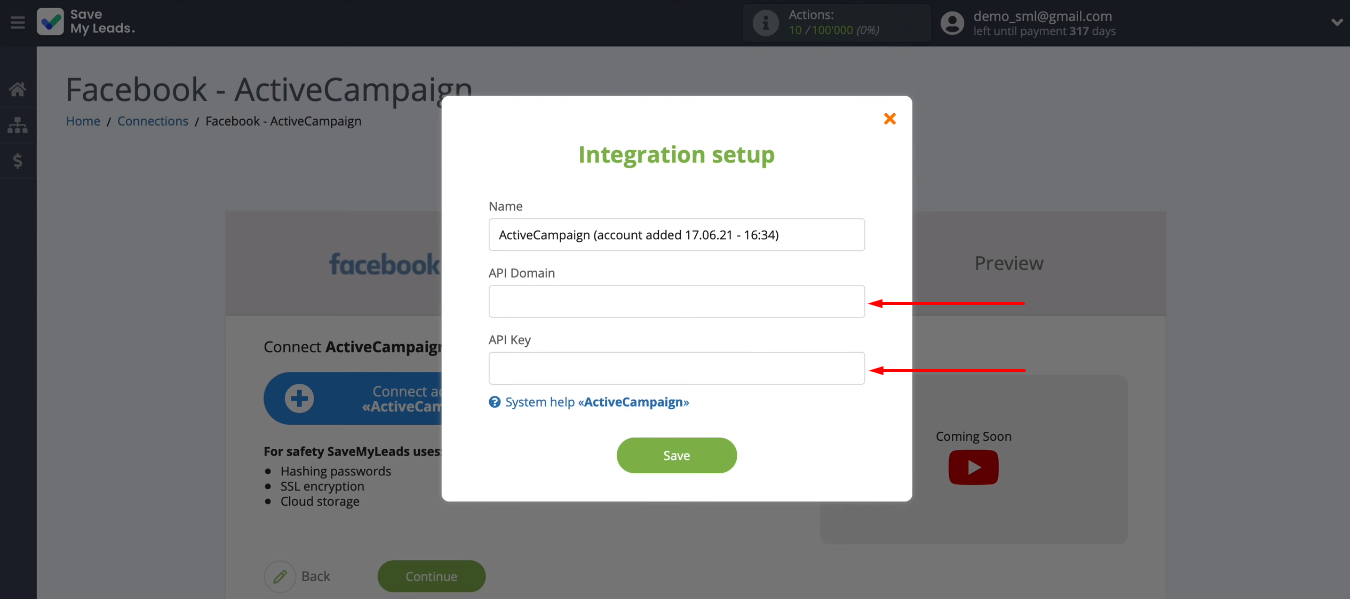Close the Integration setup dialog

click(890, 118)
